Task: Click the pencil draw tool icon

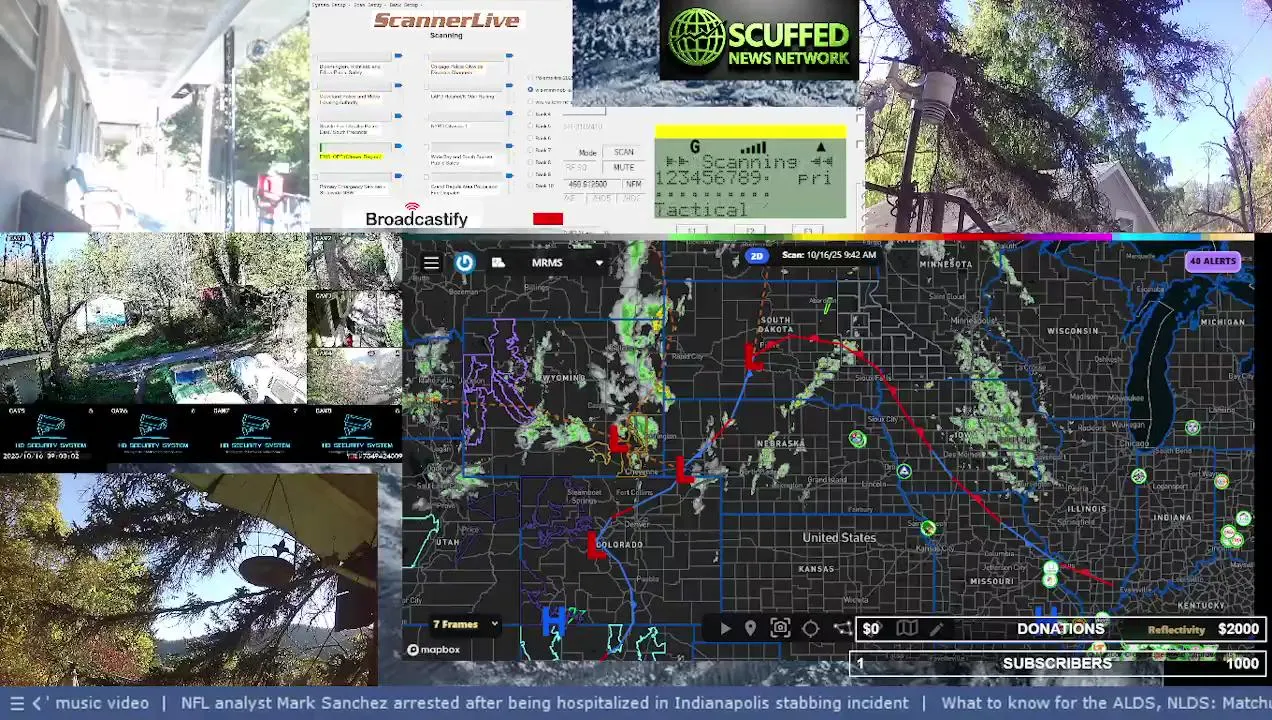Action: pos(936,628)
